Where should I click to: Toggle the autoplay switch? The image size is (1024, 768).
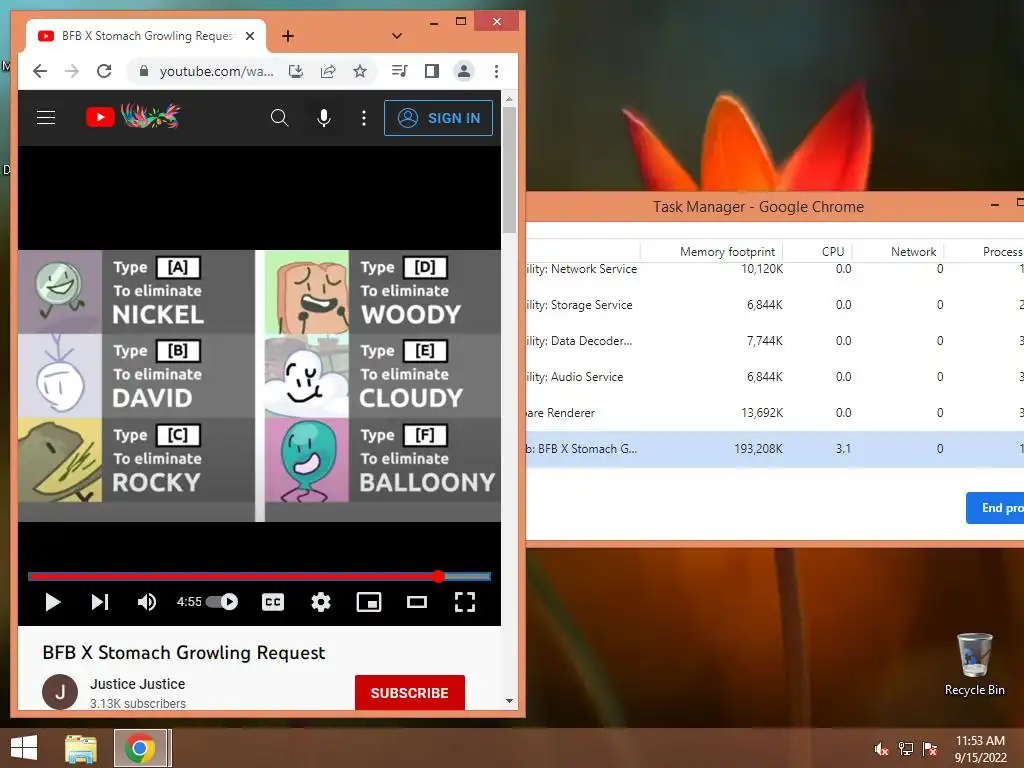point(222,602)
